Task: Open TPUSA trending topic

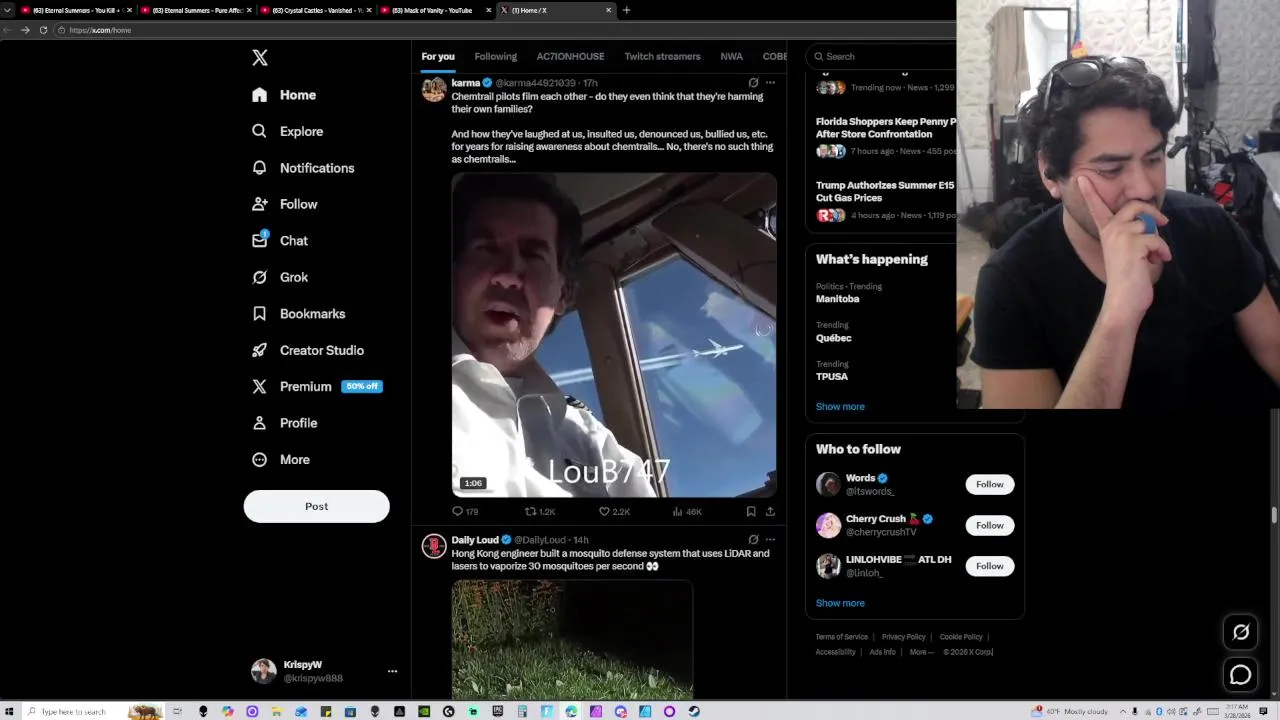Action: click(x=831, y=377)
